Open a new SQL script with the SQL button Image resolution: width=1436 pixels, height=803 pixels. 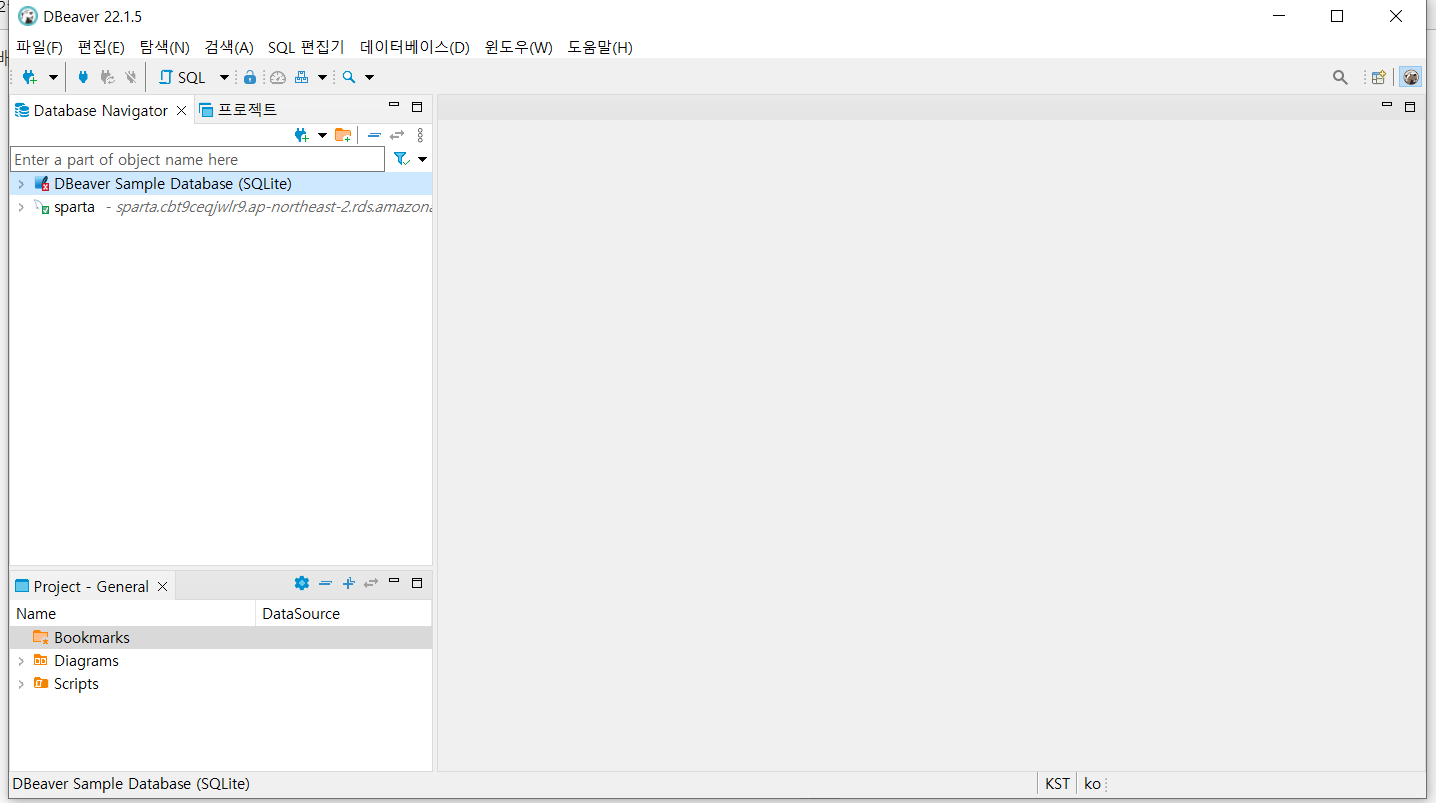(181, 77)
